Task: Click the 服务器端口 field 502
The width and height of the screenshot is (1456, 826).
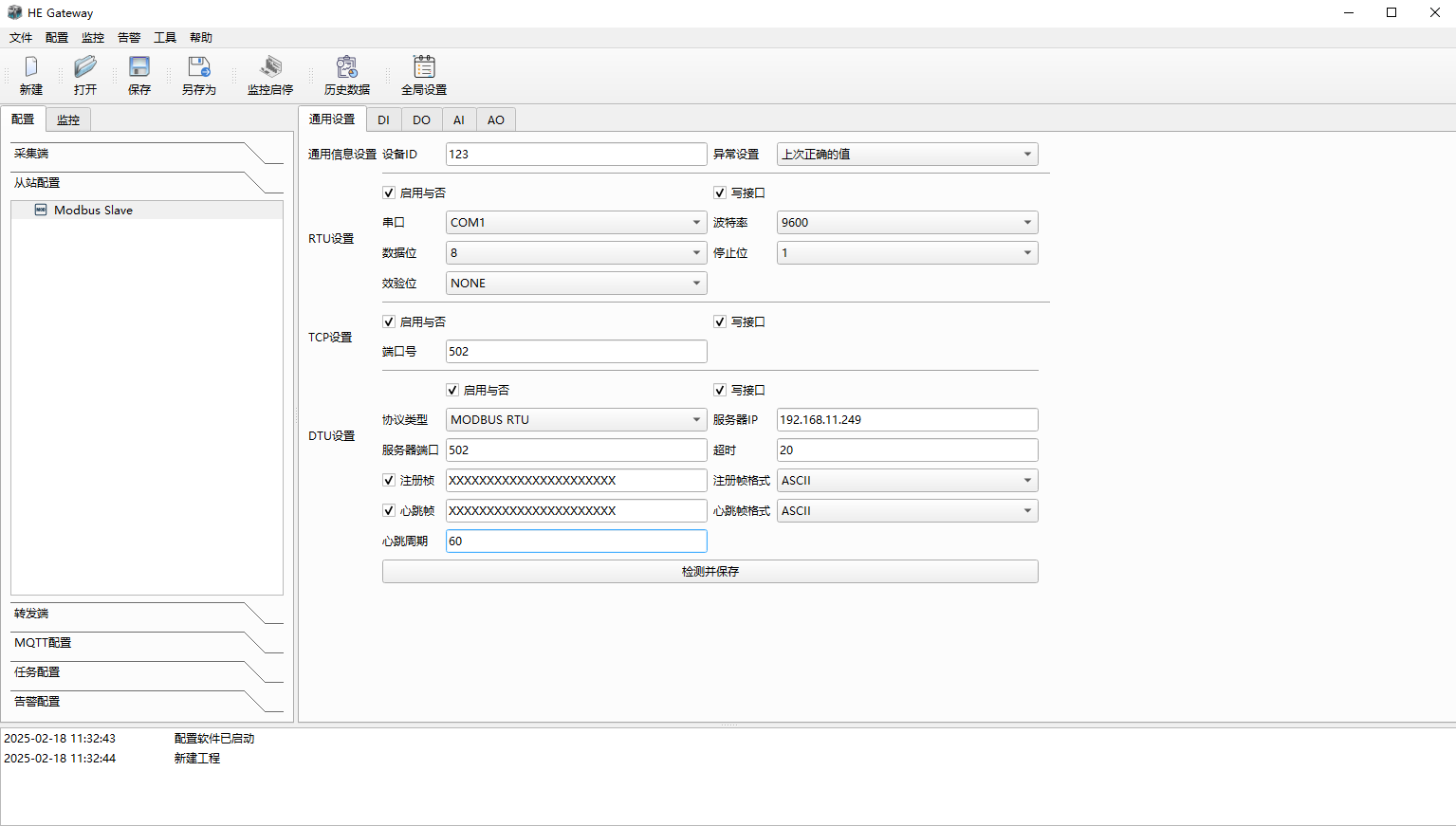Action: click(x=577, y=450)
